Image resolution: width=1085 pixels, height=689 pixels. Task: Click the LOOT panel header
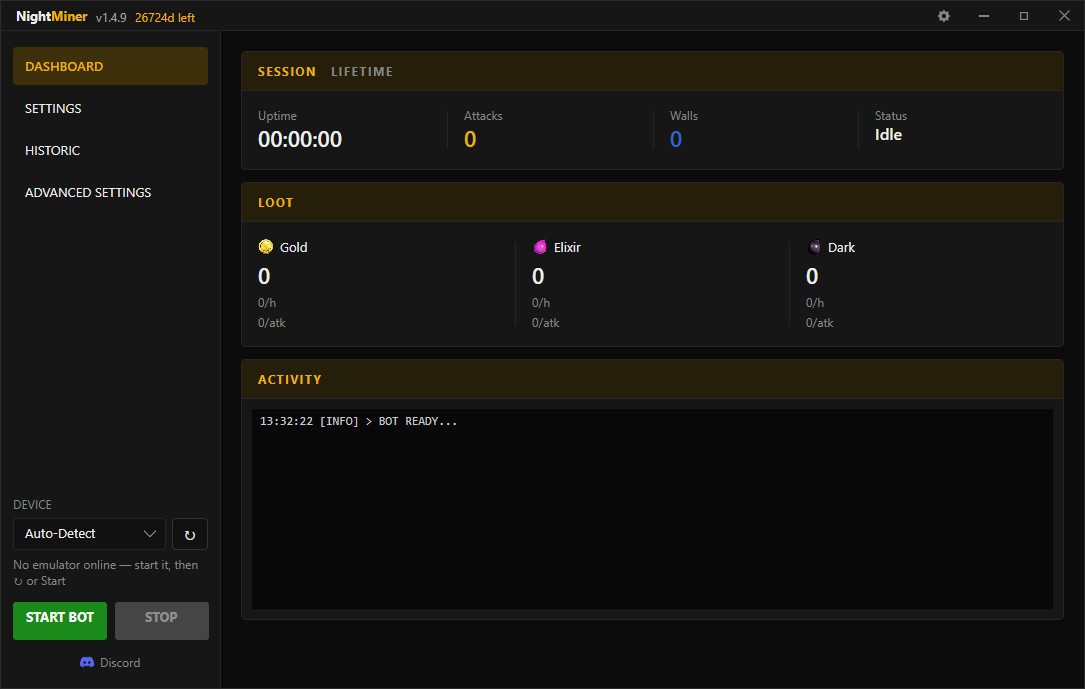coord(652,203)
